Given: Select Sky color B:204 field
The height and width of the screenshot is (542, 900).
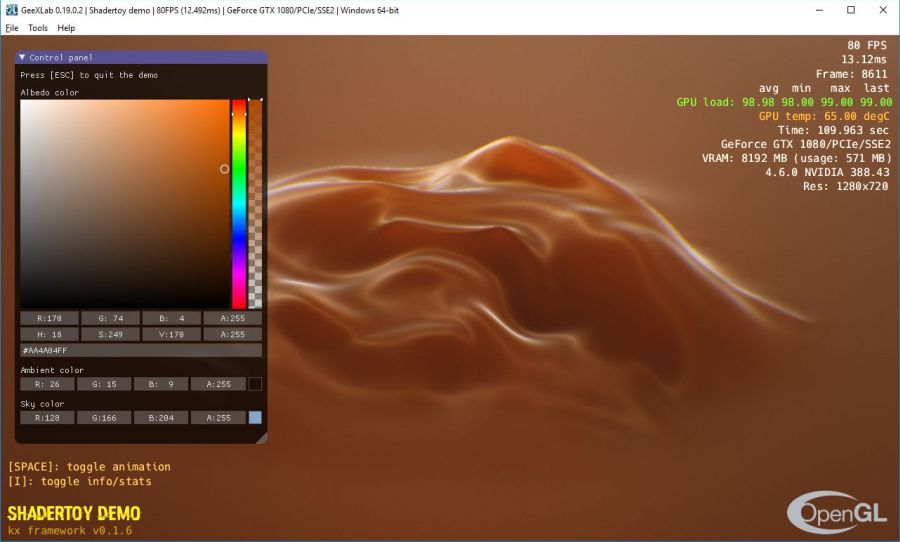Looking at the screenshot, I should (161, 418).
